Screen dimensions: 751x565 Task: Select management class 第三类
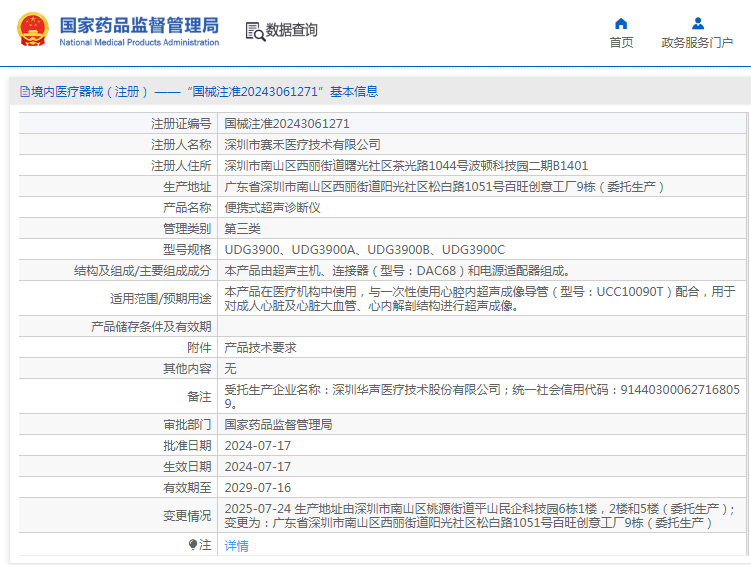[242, 229]
